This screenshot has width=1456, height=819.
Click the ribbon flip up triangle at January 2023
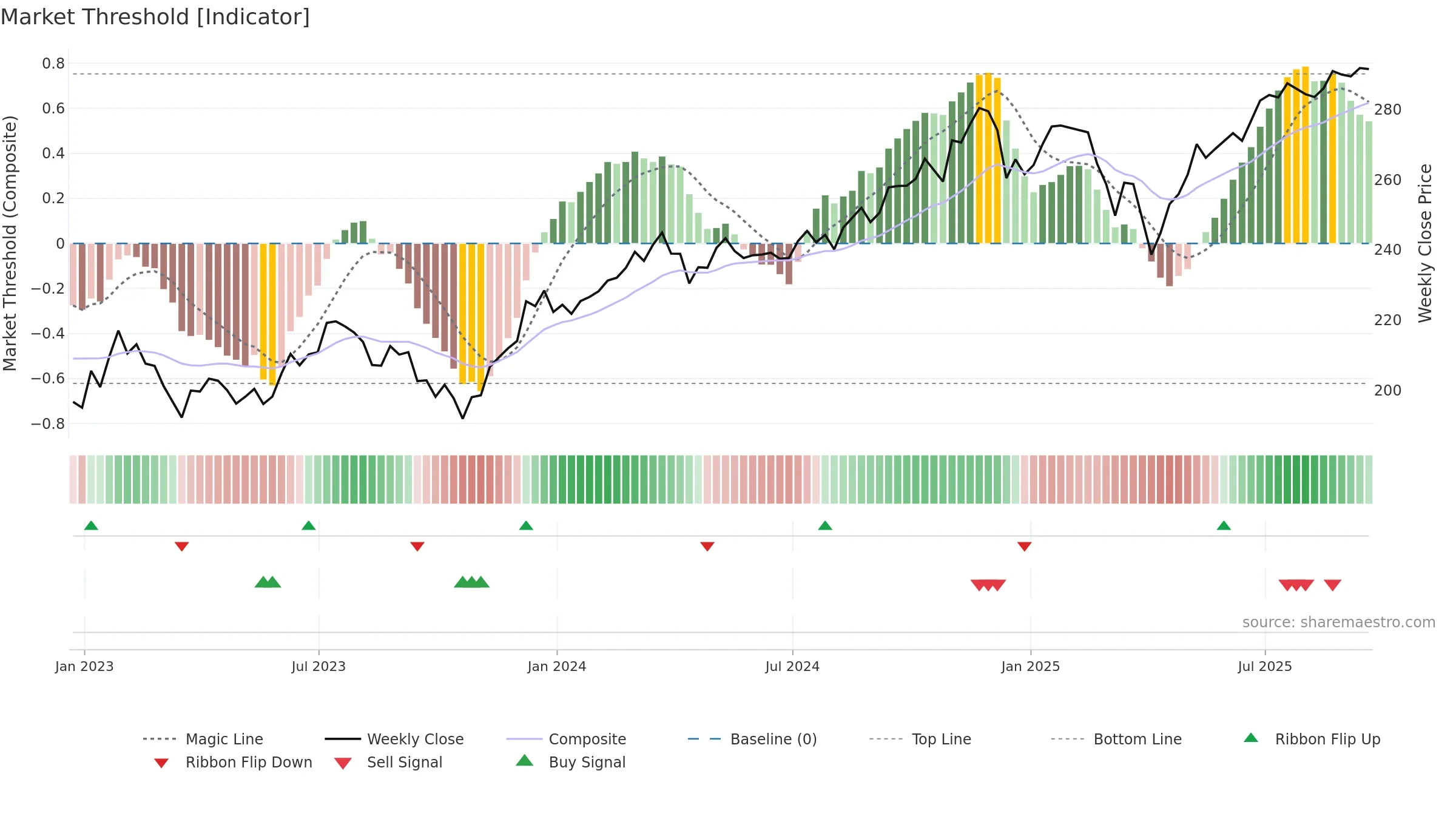(91, 525)
